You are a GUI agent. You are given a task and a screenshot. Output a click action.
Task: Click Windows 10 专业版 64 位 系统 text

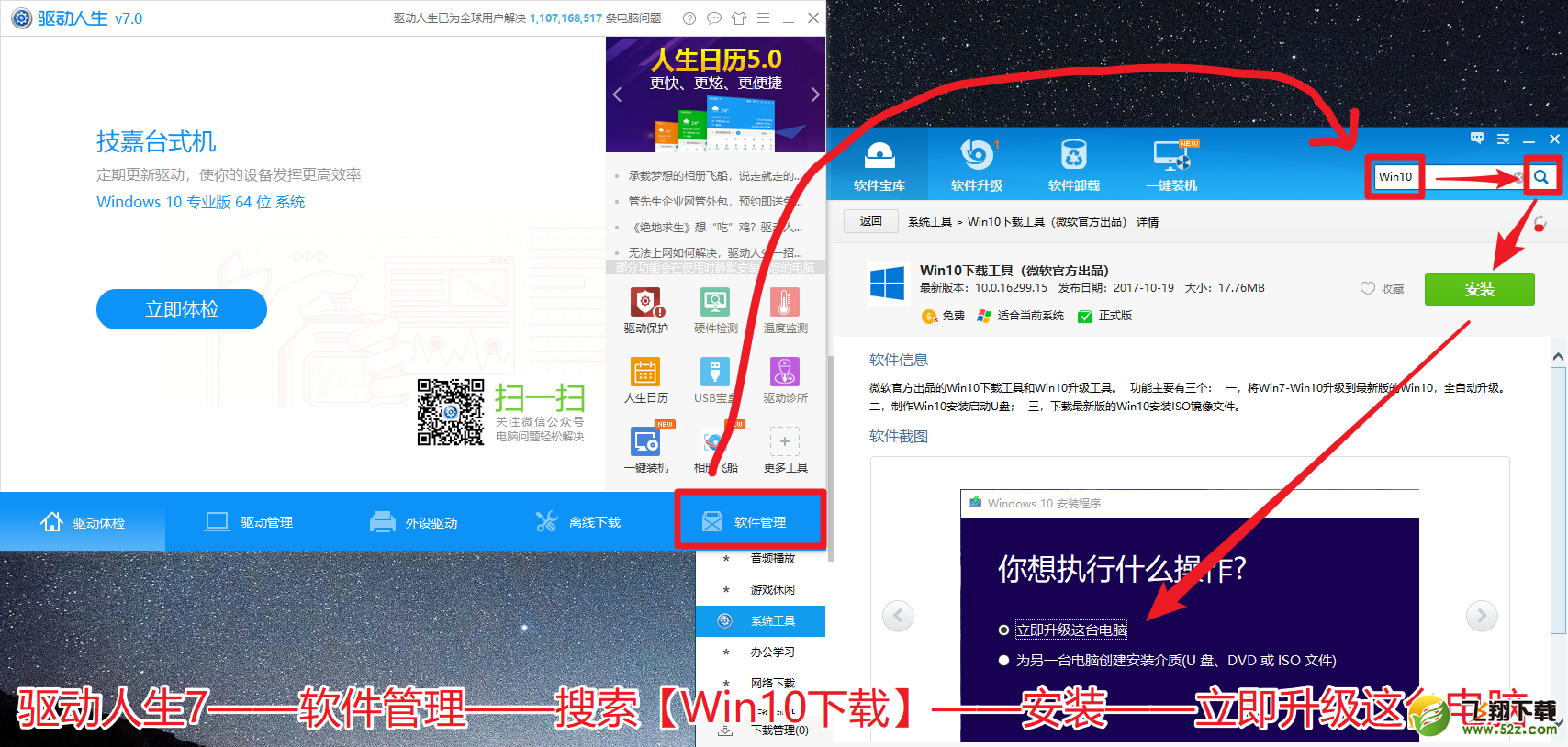pyautogui.click(x=201, y=203)
